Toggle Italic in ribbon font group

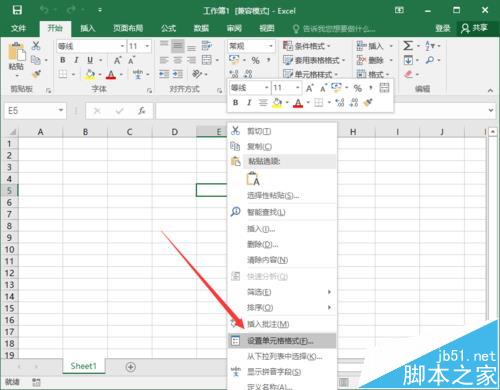(x=76, y=60)
